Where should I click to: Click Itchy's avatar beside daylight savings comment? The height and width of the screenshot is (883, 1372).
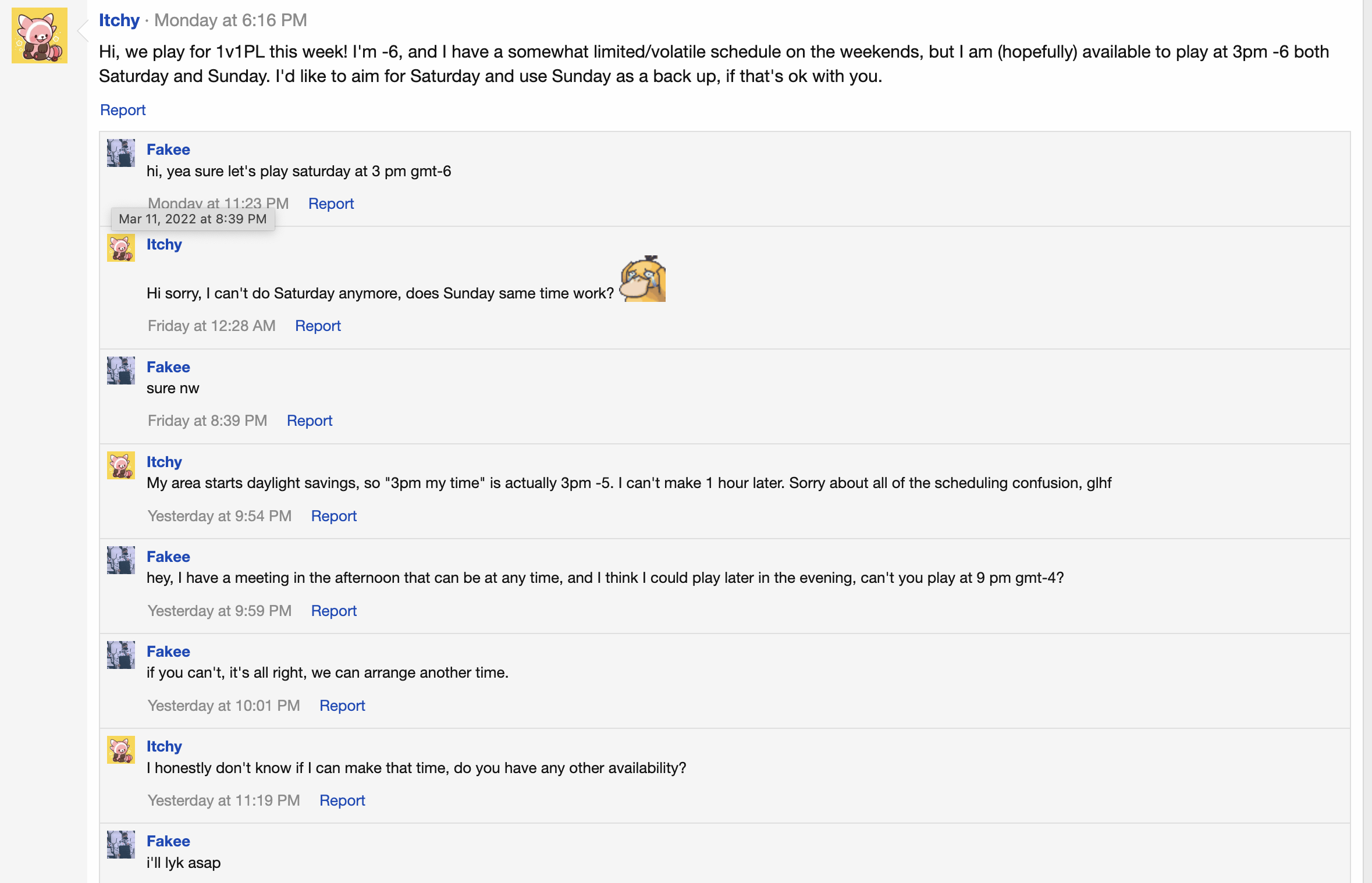(x=121, y=465)
